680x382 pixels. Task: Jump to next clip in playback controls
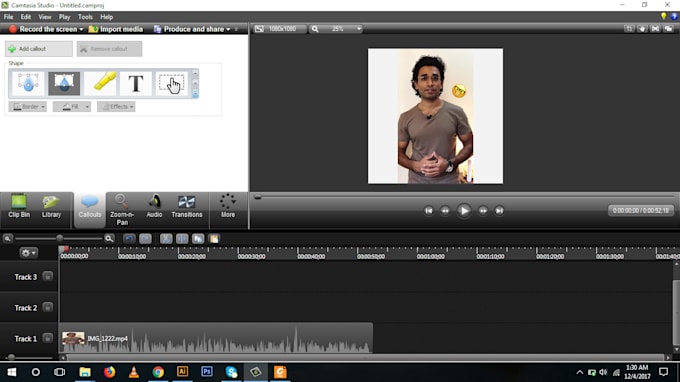click(x=499, y=211)
